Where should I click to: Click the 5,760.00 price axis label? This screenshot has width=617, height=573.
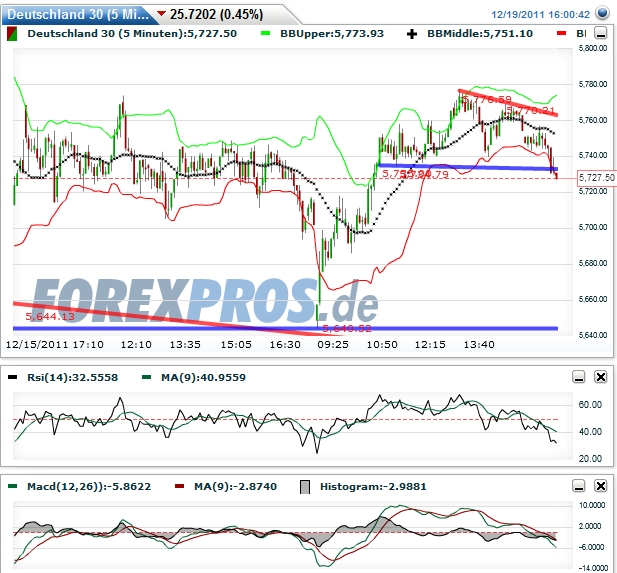click(593, 120)
